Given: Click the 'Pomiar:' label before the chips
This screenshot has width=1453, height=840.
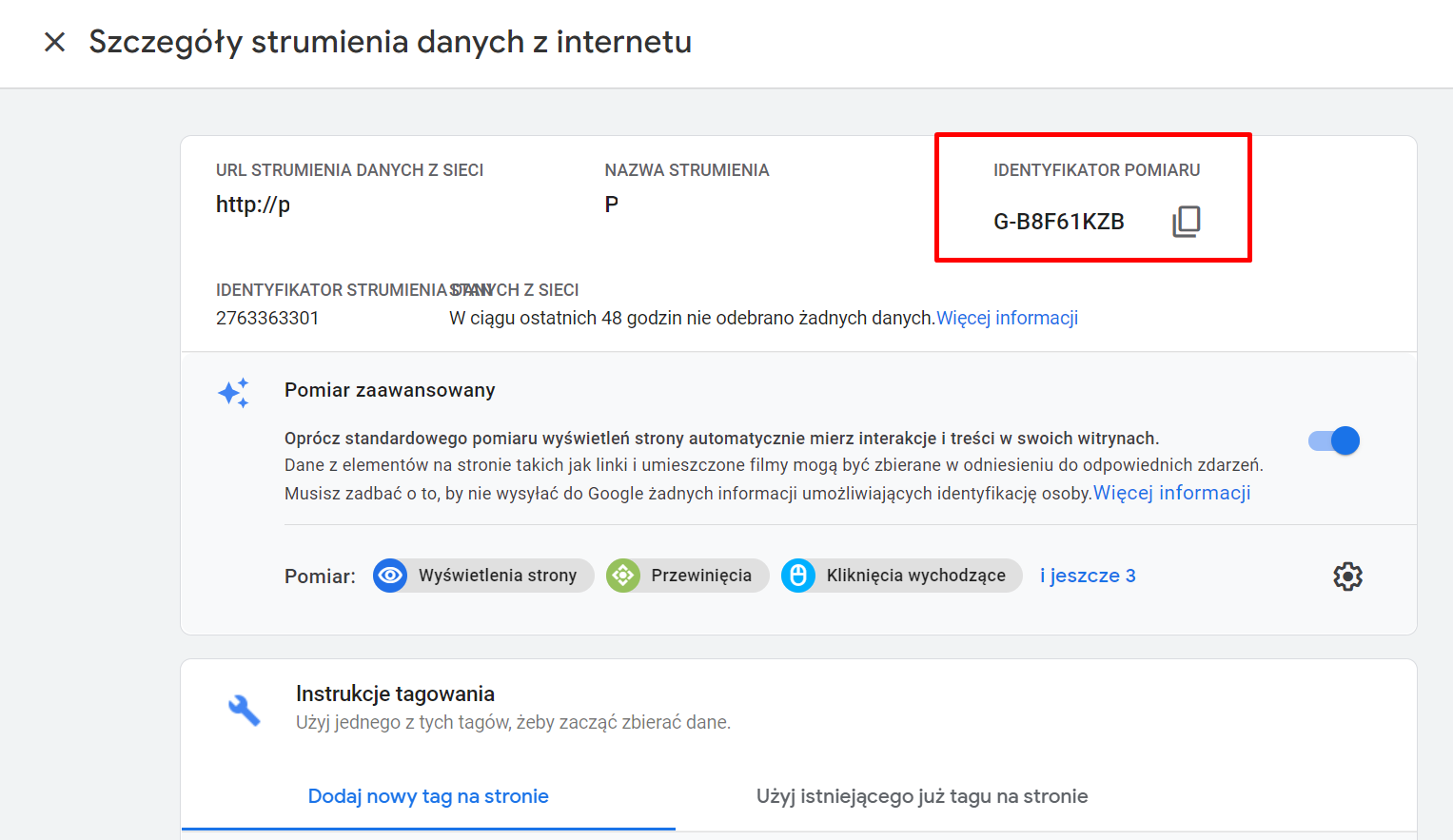Looking at the screenshot, I should tap(320, 576).
